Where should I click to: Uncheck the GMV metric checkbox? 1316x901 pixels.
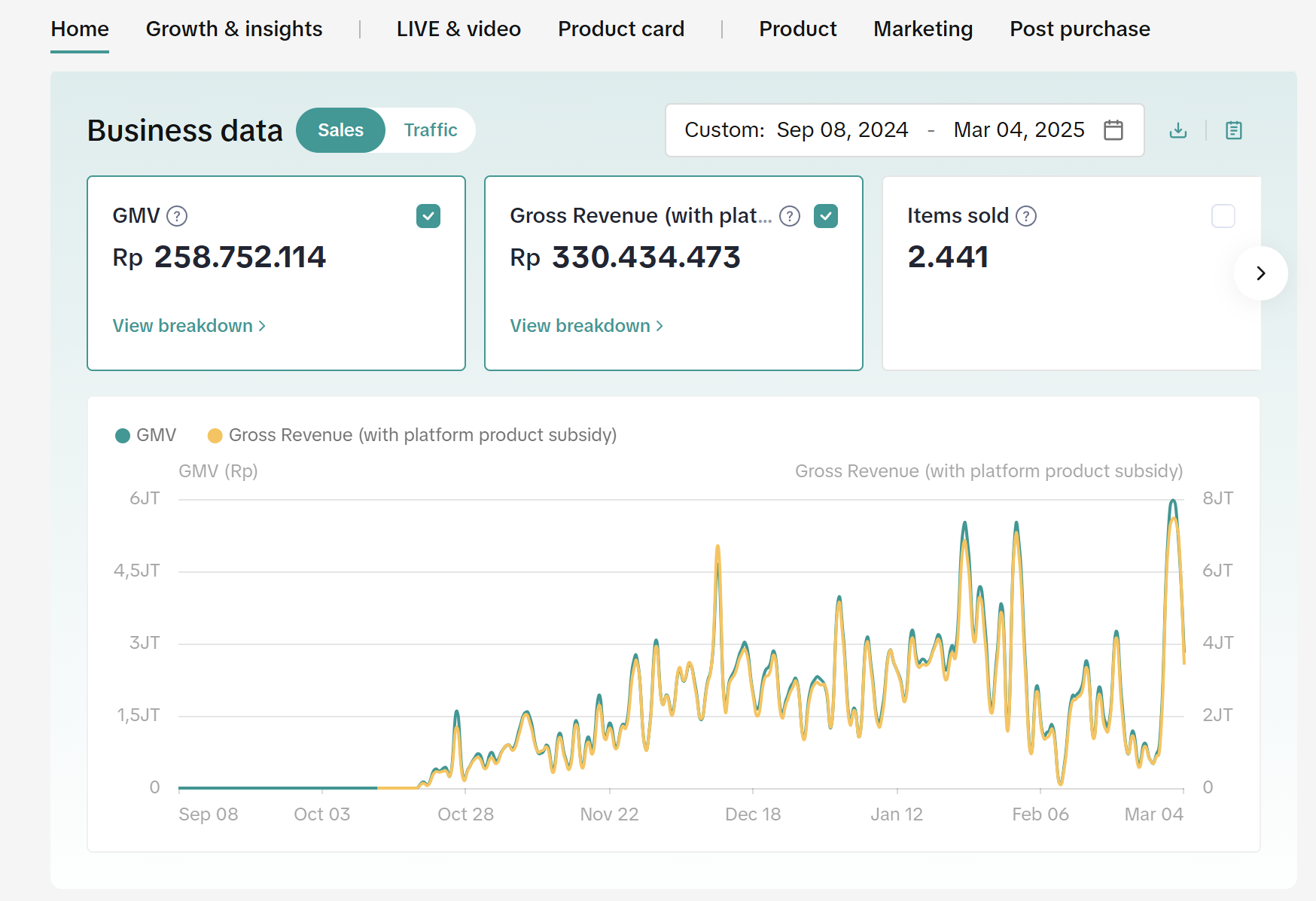click(428, 216)
